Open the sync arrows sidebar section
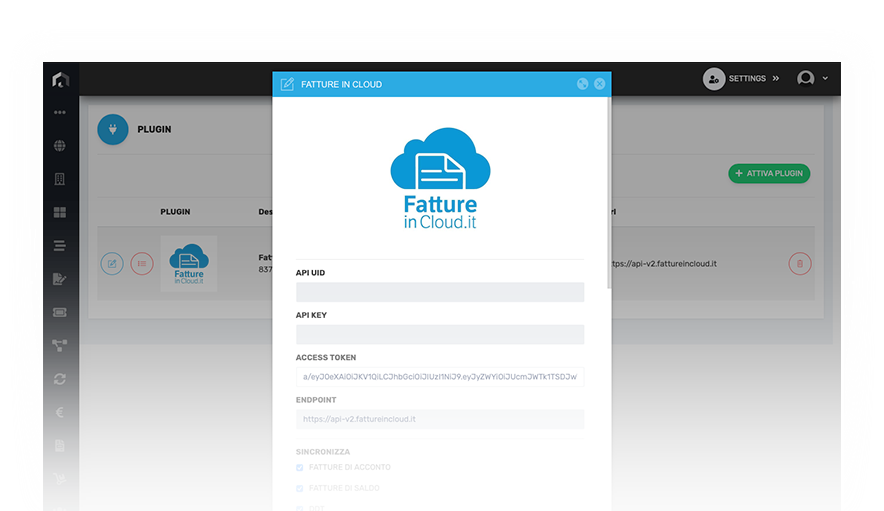 click(60, 379)
